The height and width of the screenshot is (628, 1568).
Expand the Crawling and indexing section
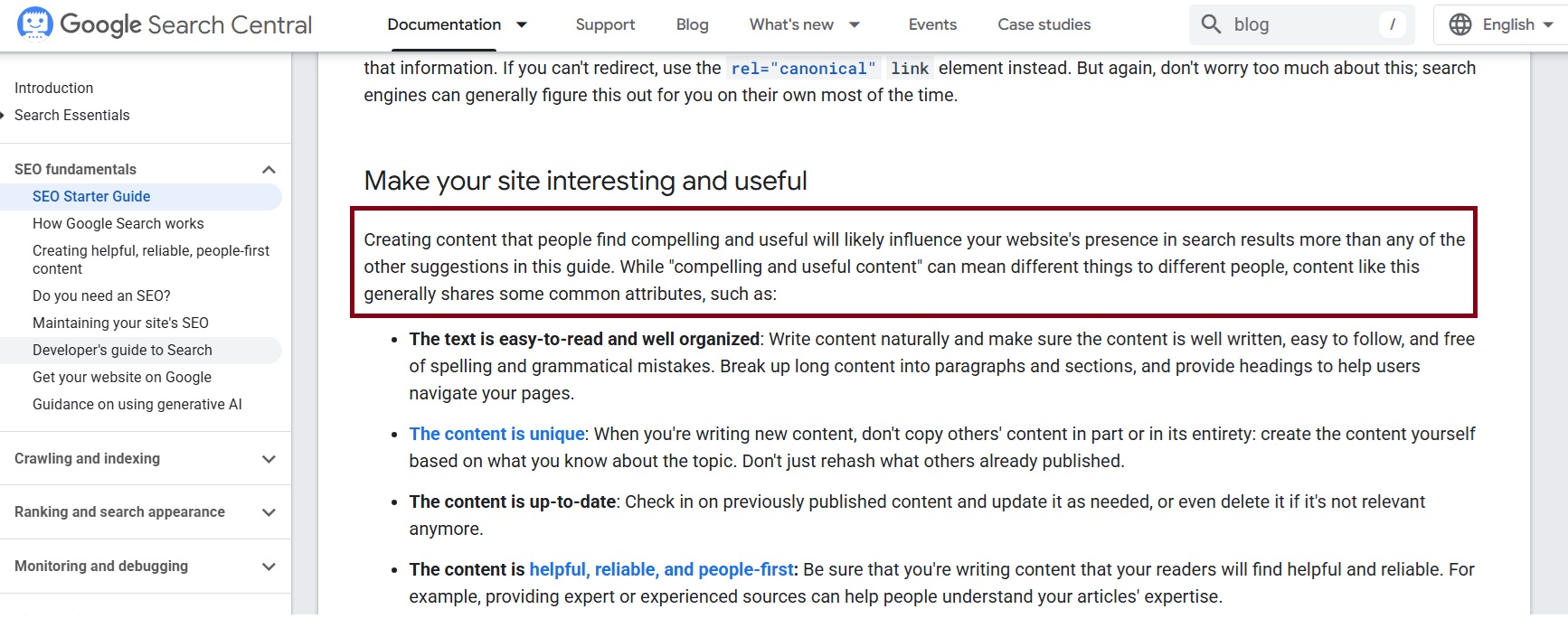point(269,459)
